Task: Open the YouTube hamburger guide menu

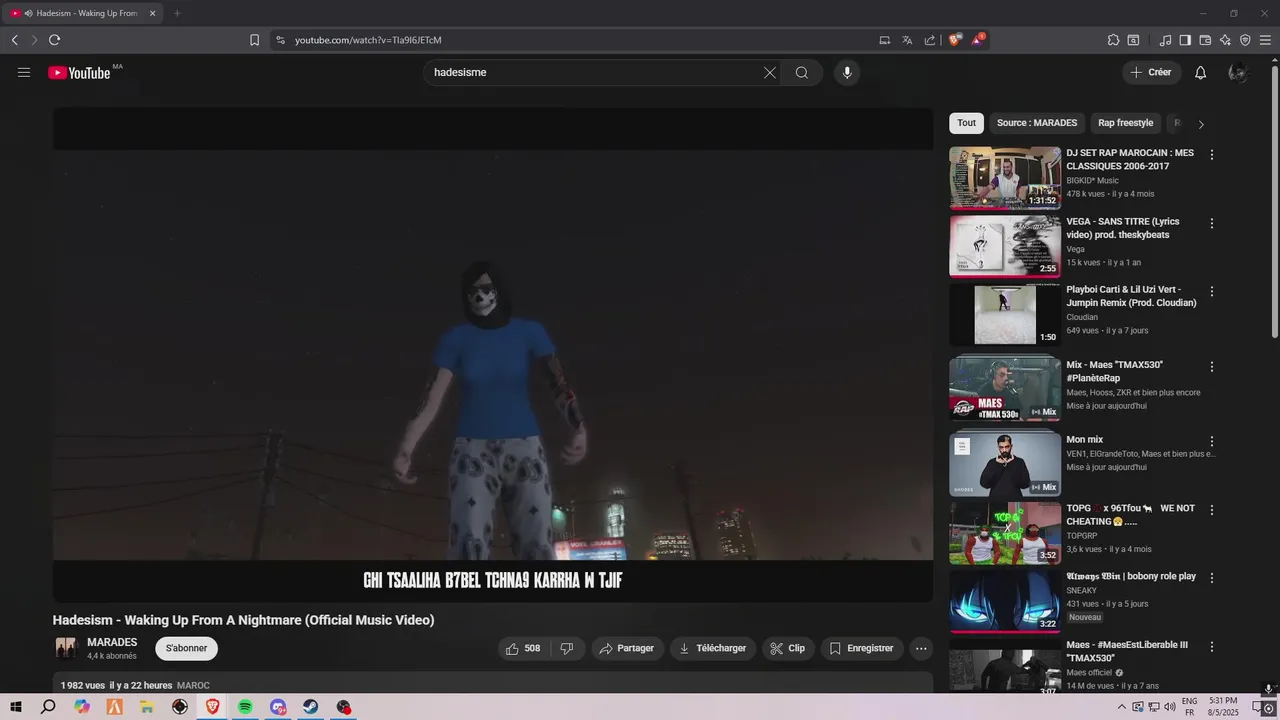Action: pyautogui.click(x=24, y=72)
